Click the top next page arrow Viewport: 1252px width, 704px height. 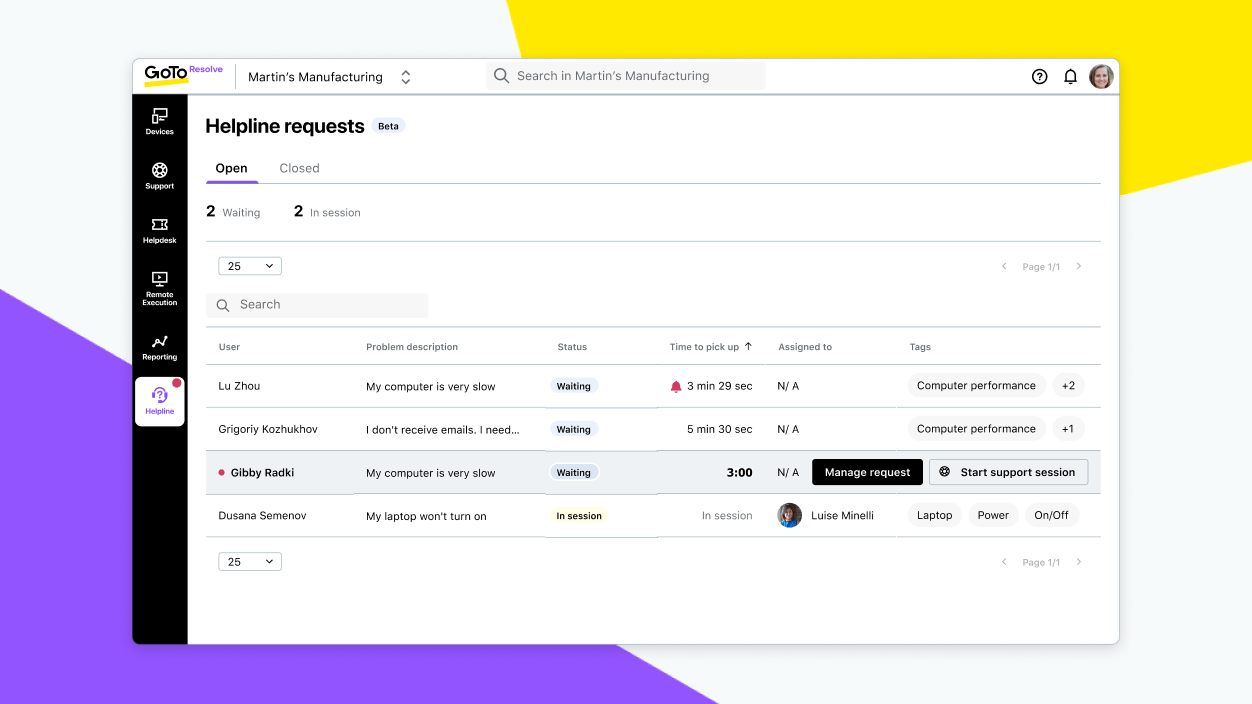(x=1079, y=267)
